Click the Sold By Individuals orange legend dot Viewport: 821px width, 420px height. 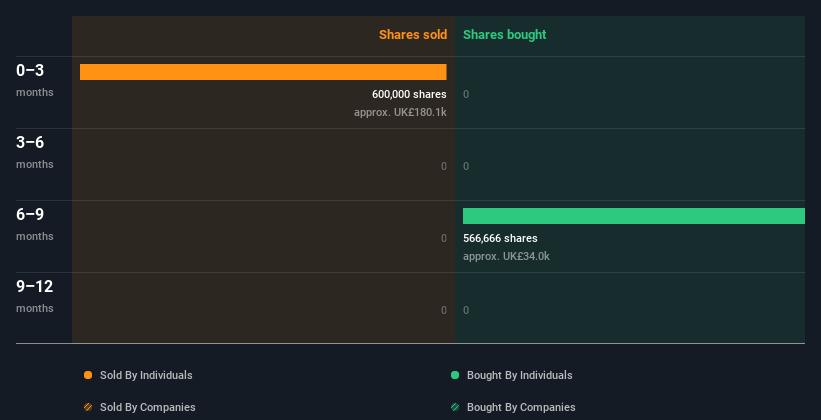tap(88, 375)
